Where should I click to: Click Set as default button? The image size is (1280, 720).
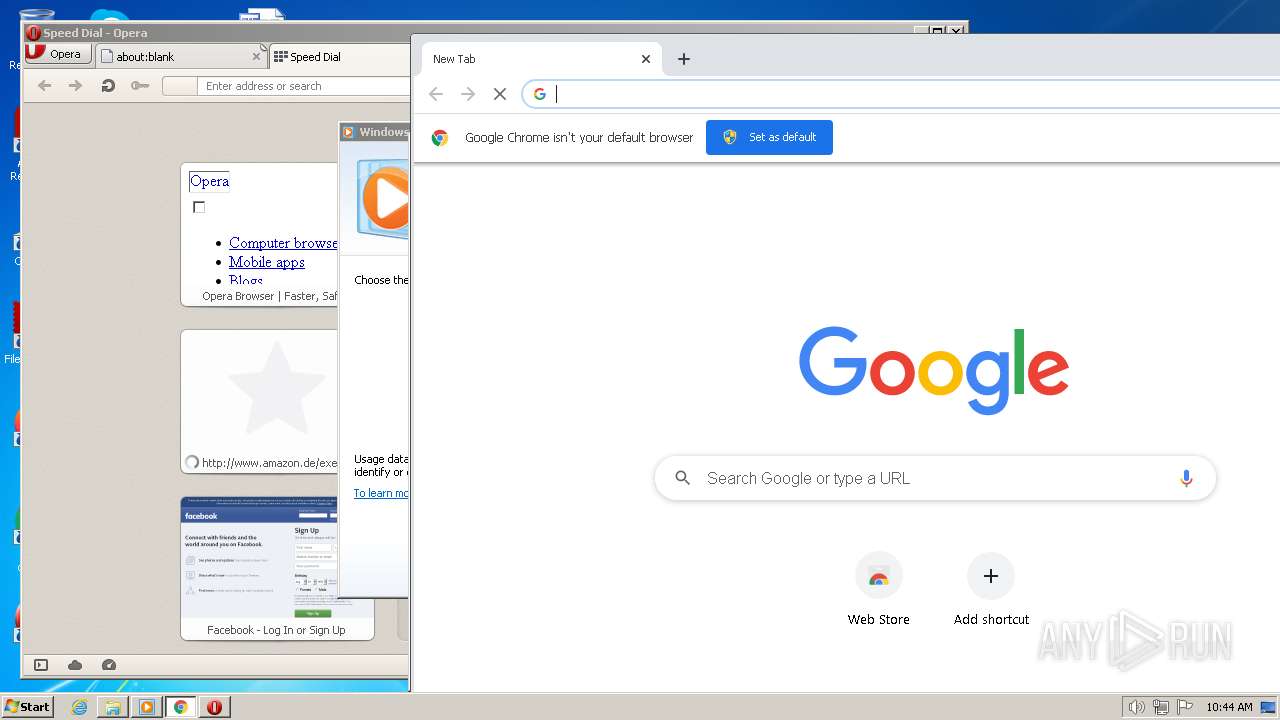coord(769,137)
